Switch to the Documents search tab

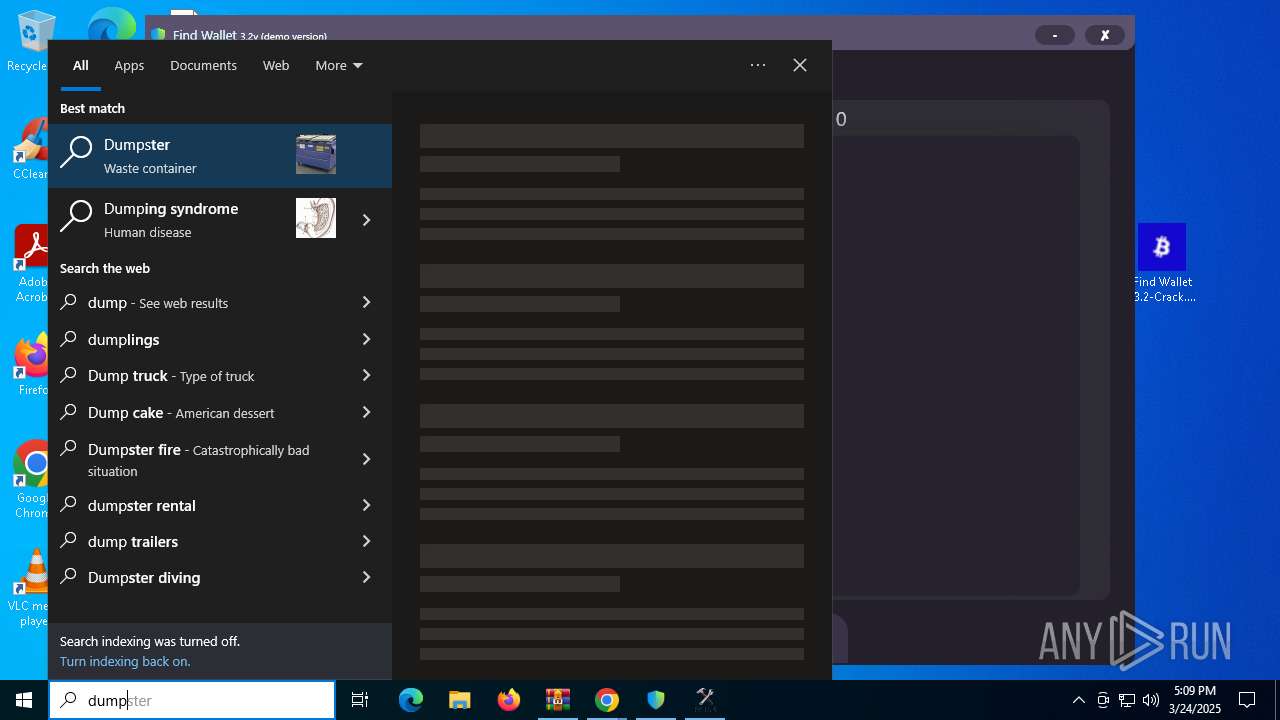point(203,65)
